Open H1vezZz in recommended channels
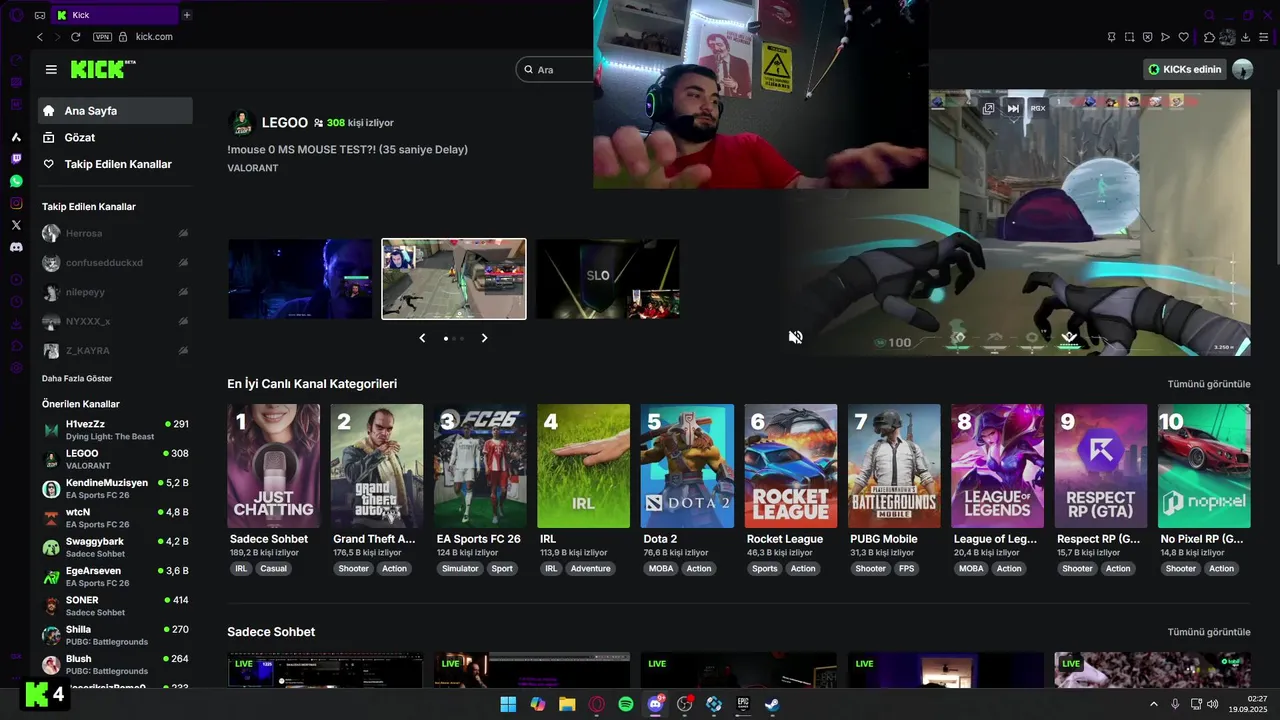This screenshot has height=720, width=1280. pos(115,430)
